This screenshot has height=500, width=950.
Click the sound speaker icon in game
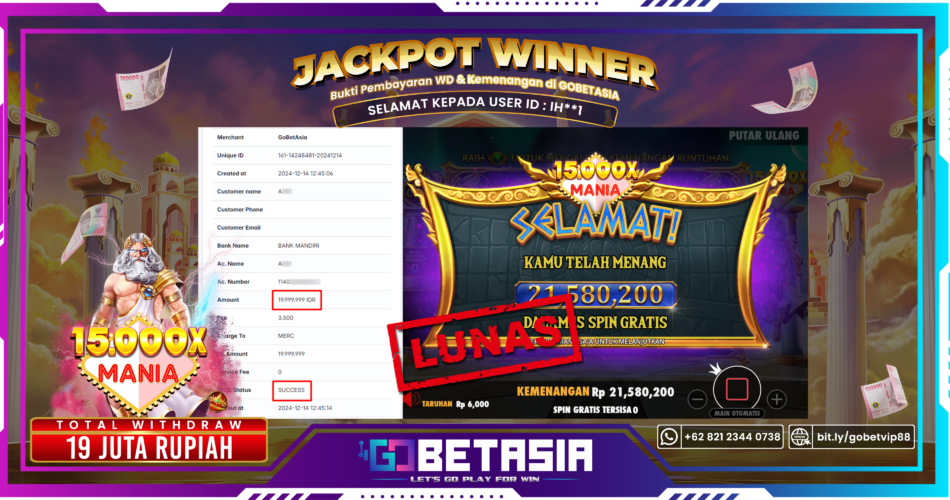click(x=411, y=401)
